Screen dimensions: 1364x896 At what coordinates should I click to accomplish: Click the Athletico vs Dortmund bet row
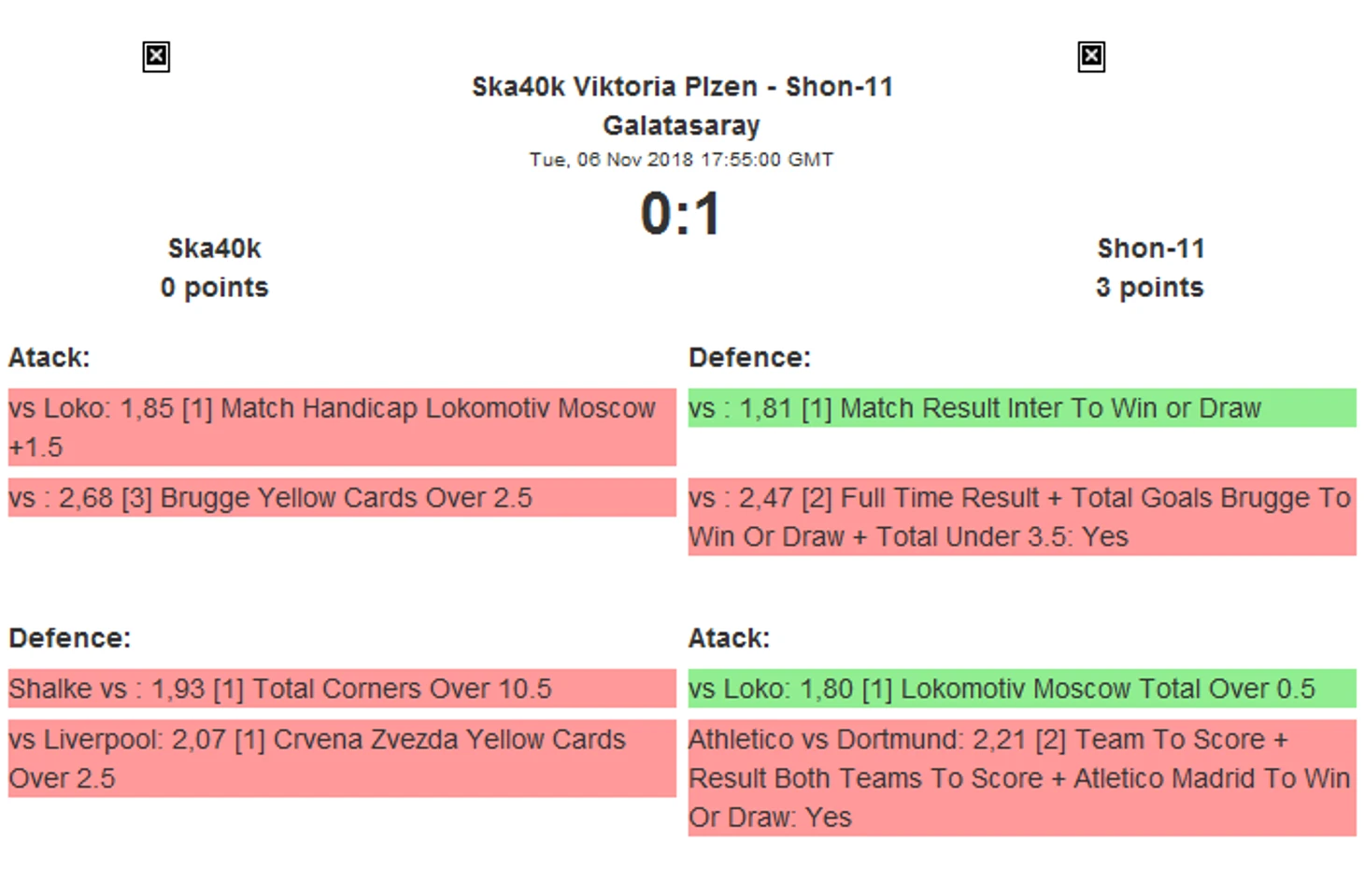tap(1021, 777)
